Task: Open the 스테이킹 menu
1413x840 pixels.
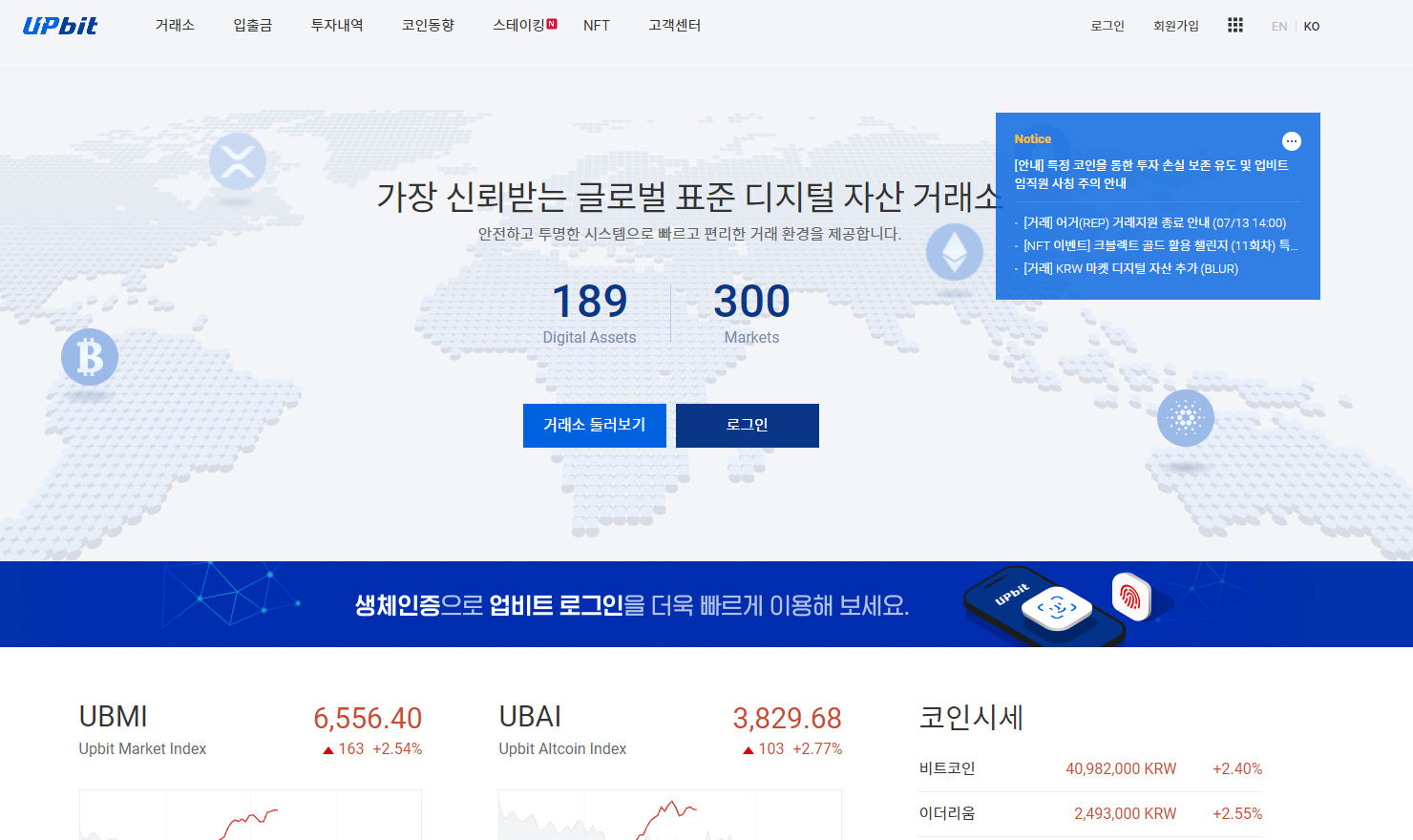Action: (x=518, y=26)
